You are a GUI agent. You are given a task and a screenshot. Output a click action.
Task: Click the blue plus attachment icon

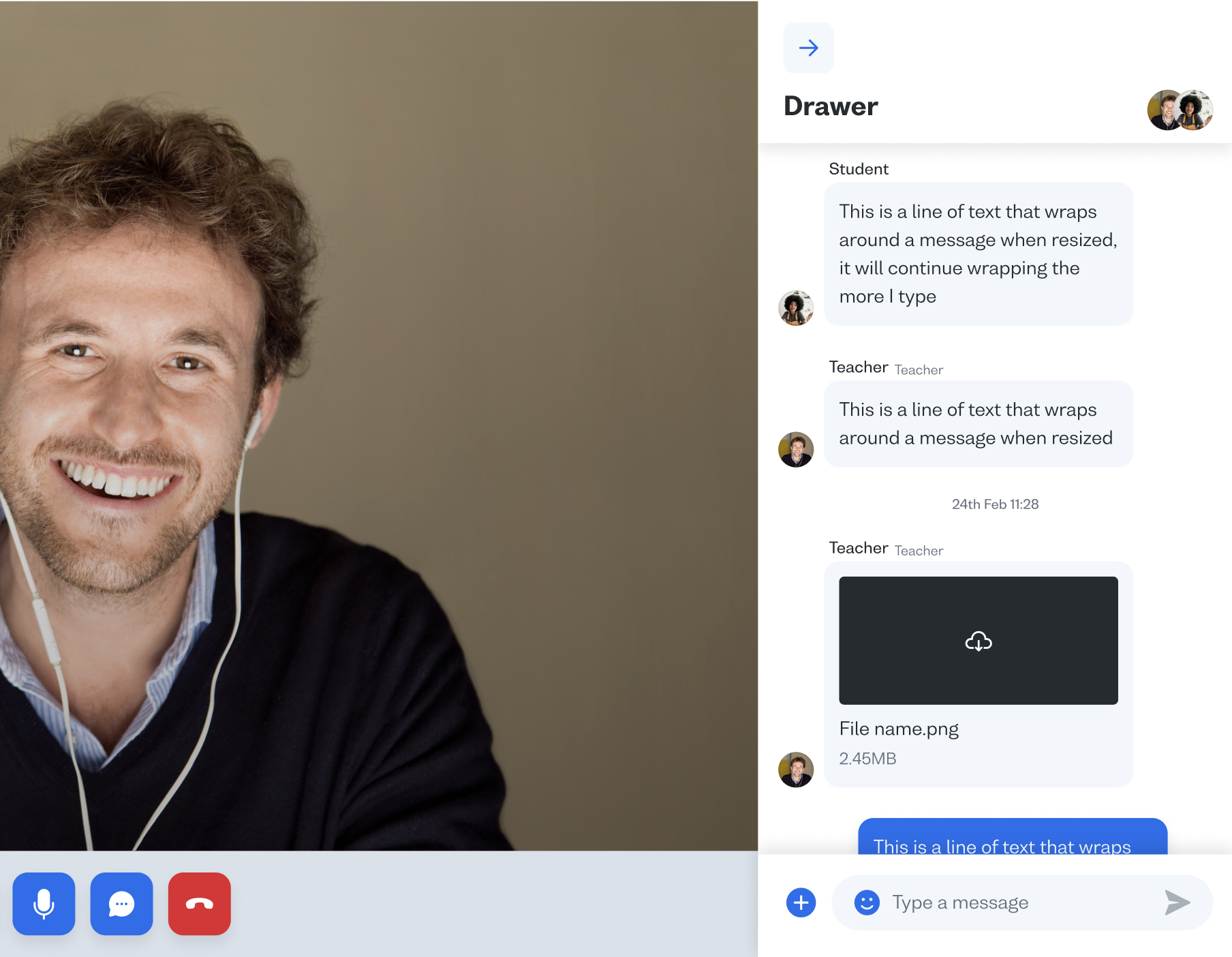click(x=801, y=902)
